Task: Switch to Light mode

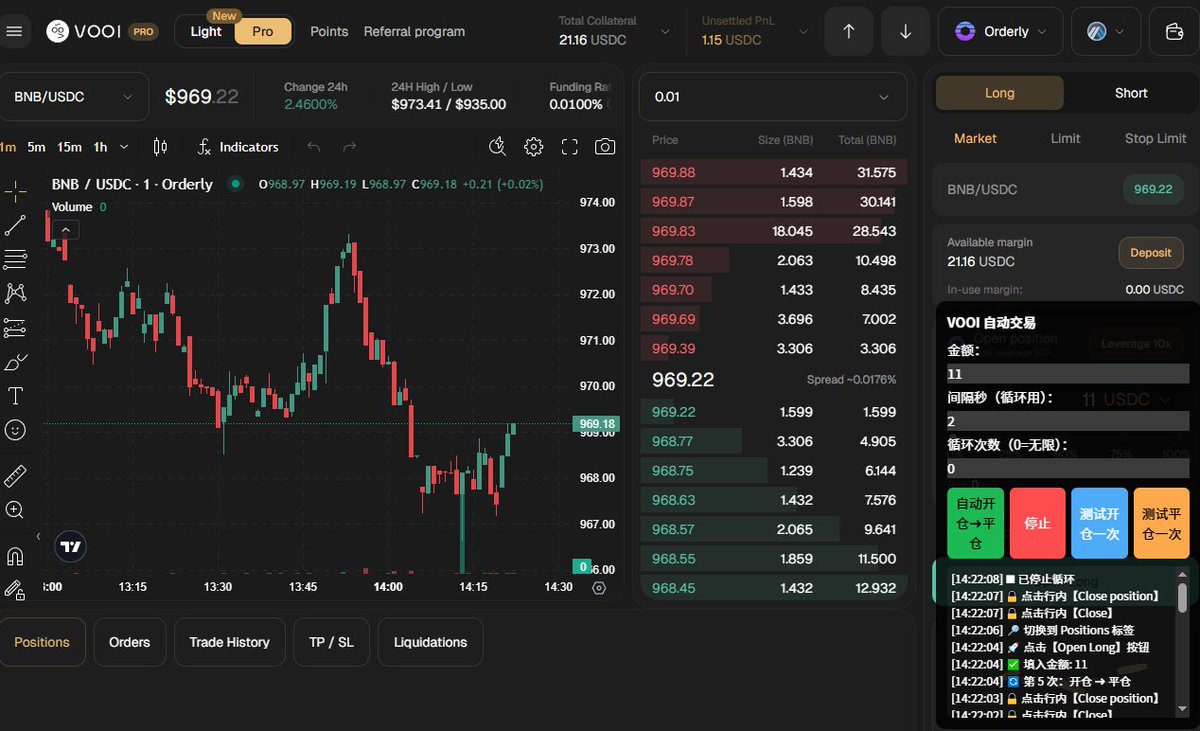Action: (206, 31)
